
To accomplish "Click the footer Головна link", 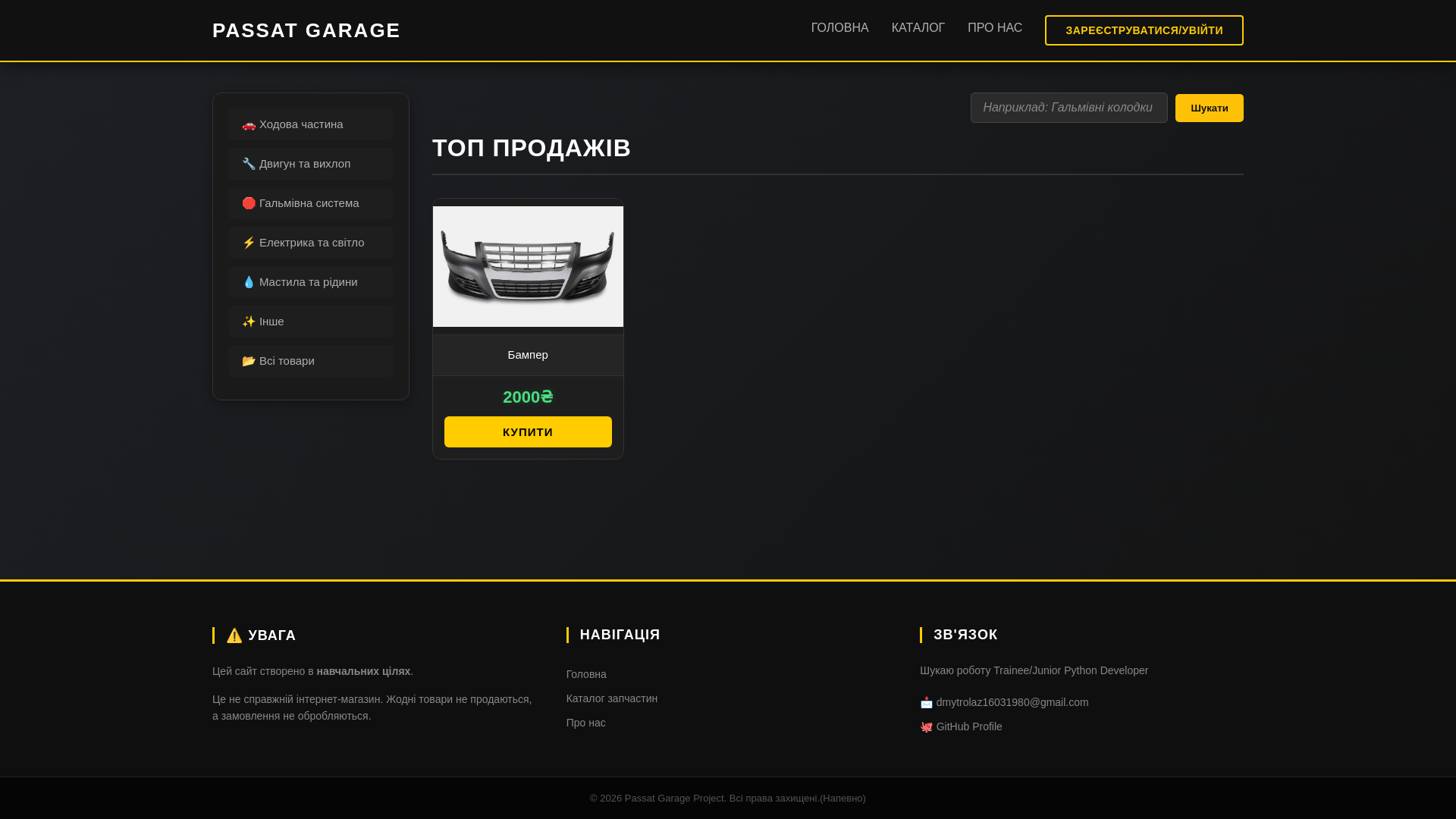I will click(586, 674).
